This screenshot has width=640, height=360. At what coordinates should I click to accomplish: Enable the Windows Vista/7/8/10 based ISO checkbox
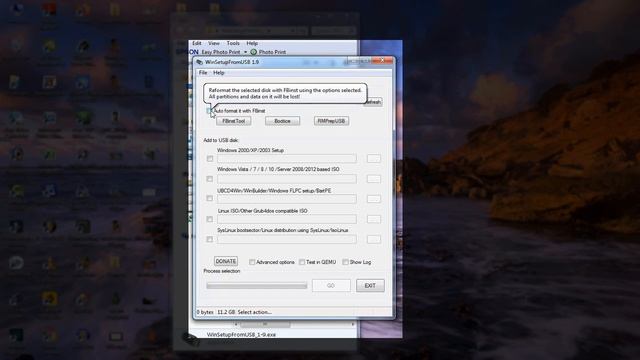[210, 179]
